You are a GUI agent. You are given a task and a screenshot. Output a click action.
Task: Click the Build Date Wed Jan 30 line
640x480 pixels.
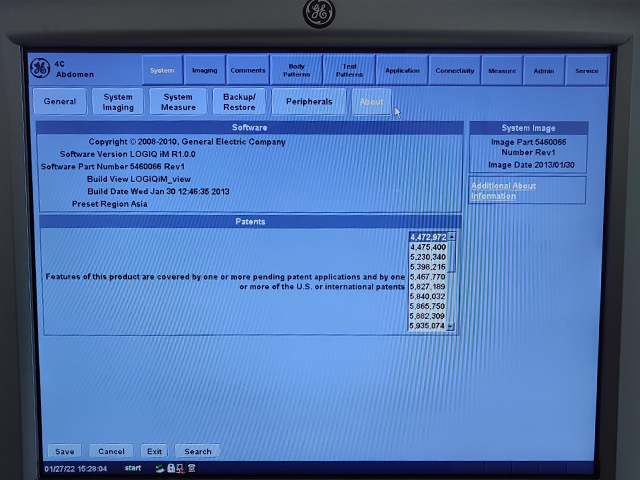[x=158, y=191]
